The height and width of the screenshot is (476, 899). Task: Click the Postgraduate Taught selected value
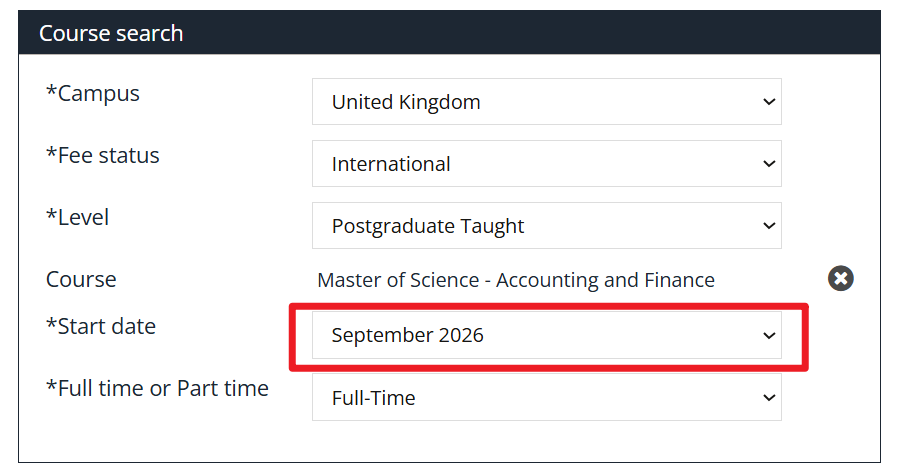click(428, 226)
